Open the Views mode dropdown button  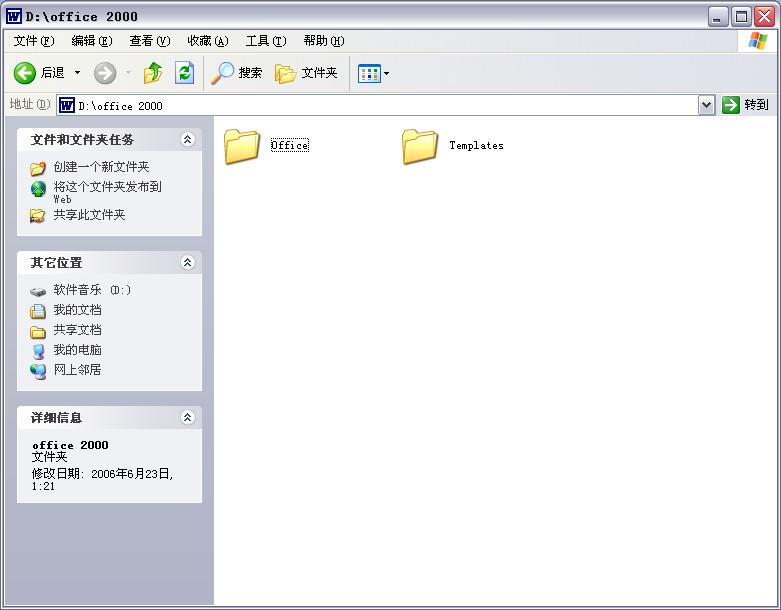373,73
